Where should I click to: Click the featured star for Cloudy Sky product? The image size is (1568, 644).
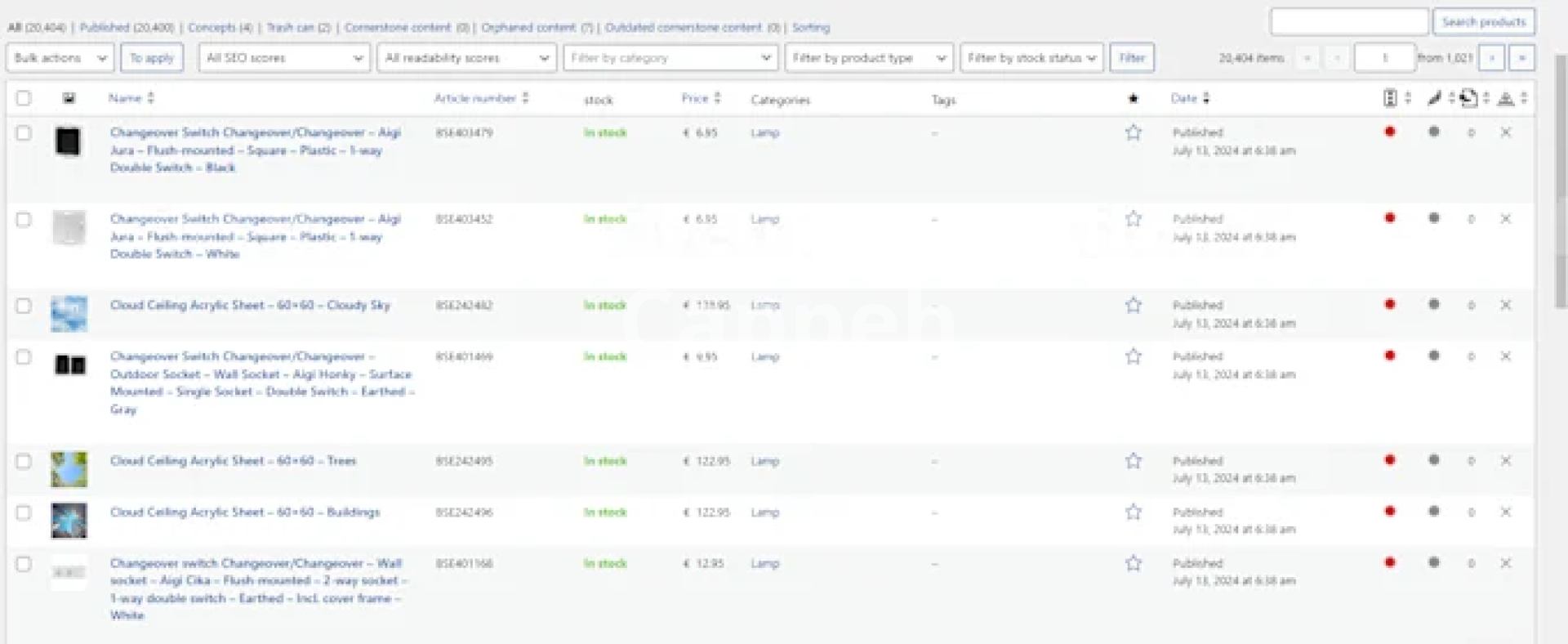point(1133,305)
